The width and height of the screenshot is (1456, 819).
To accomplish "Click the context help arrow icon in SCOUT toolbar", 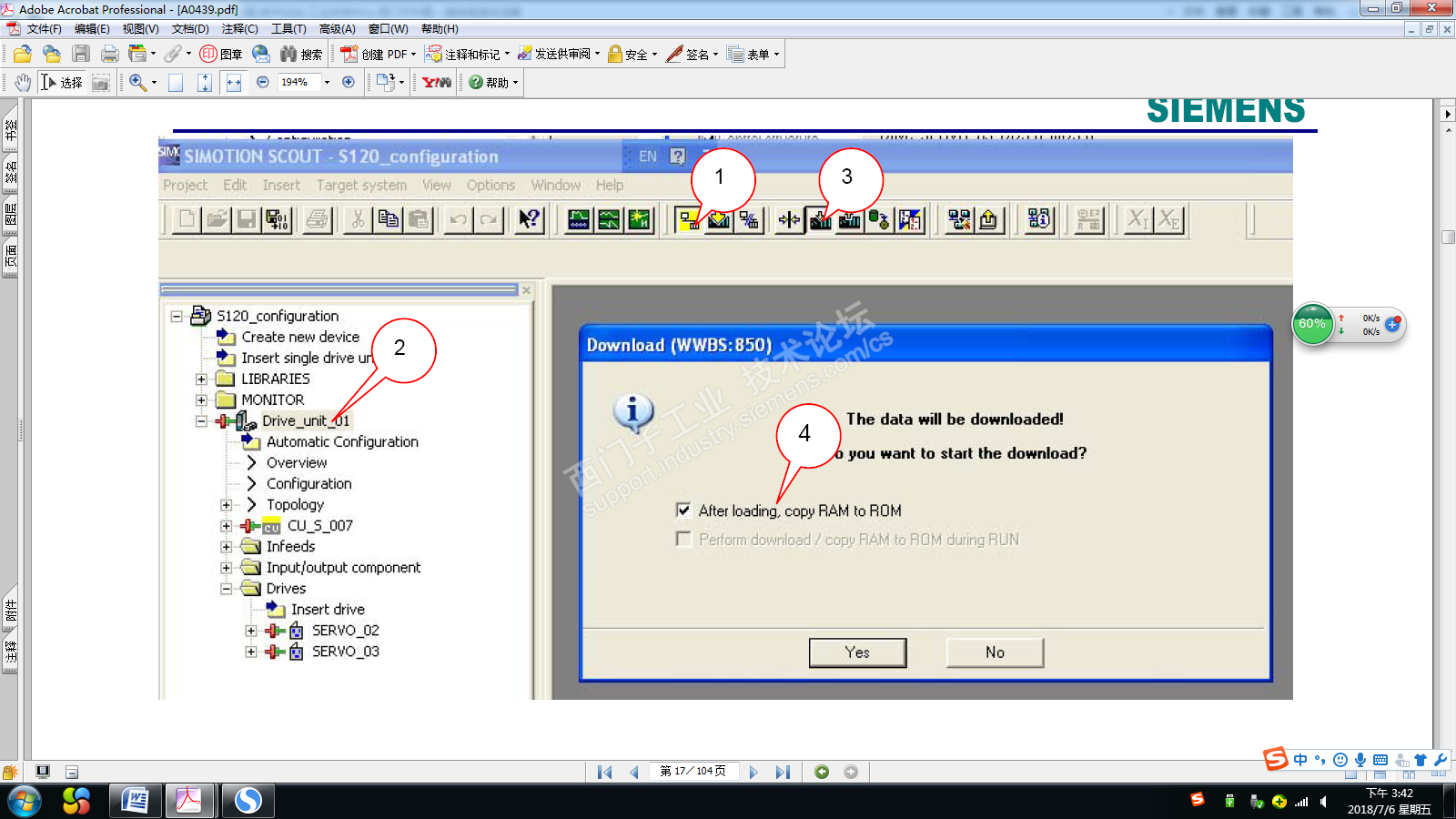I will [x=529, y=219].
